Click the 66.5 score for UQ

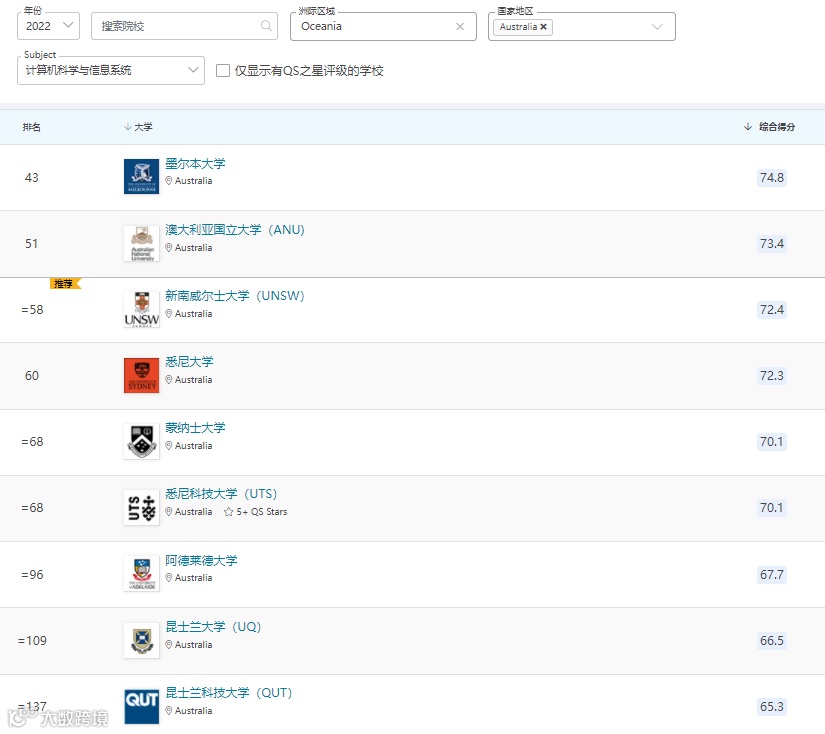(771, 640)
